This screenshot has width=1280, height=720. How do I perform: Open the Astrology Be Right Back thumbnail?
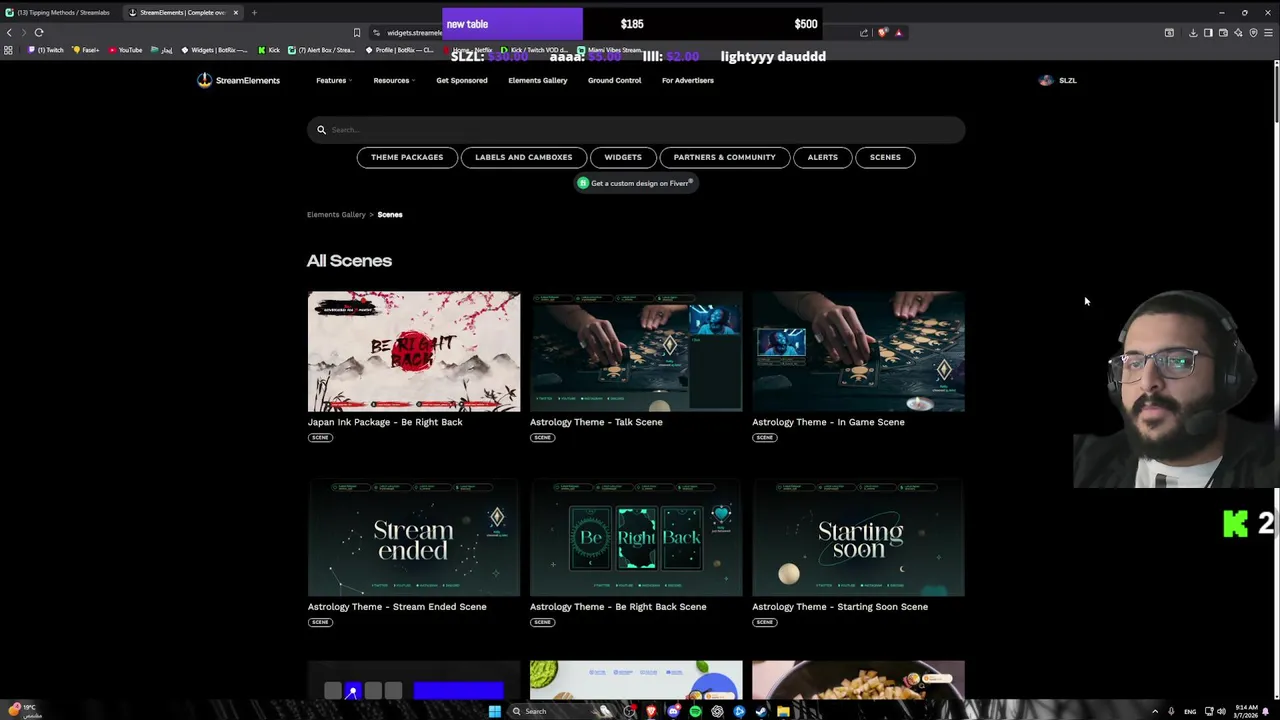pyautogui.click(x=636, y=537)
